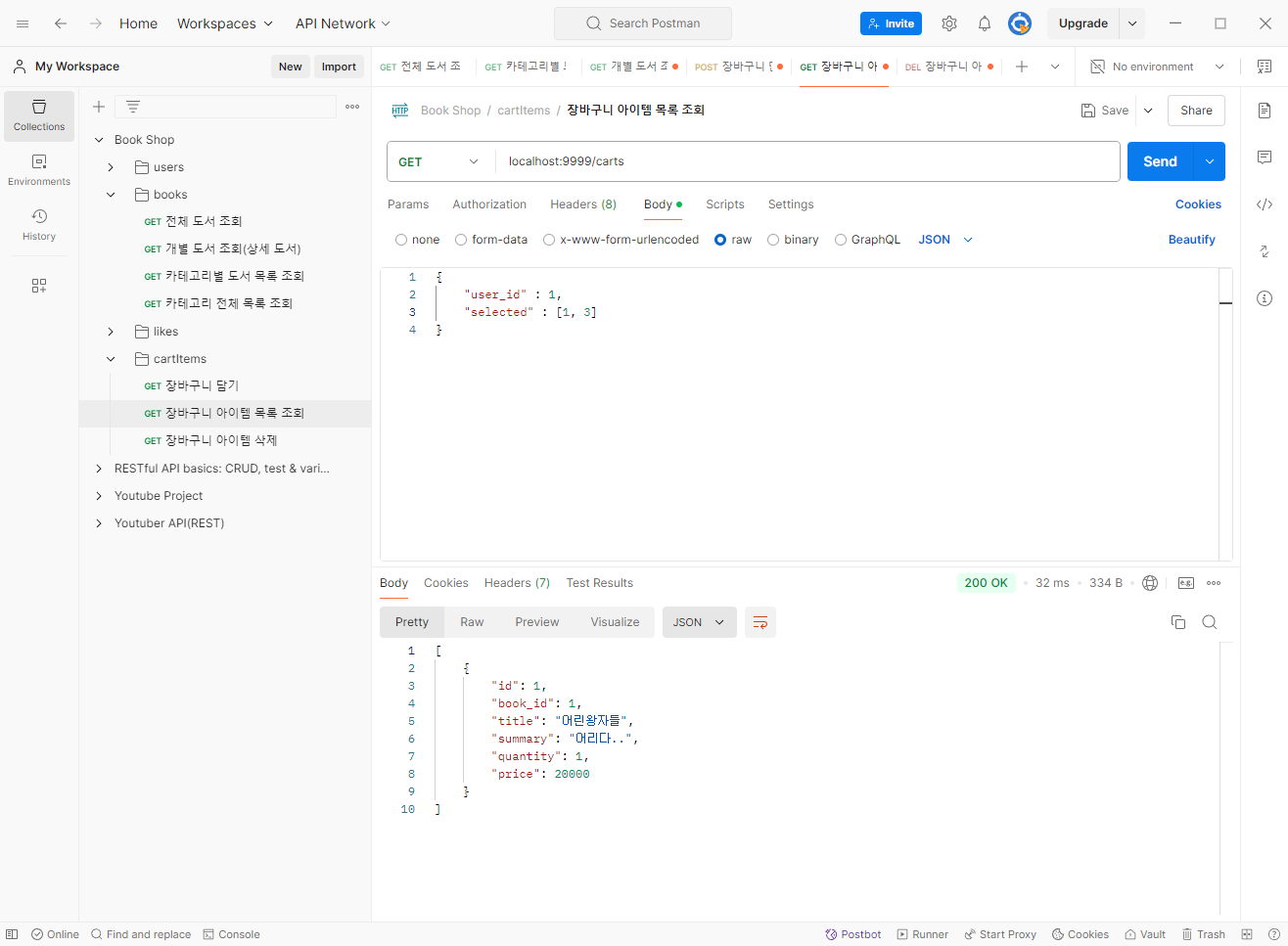1288x946 pixels.
Task: Open the request Info icon
Action: [x=1265, y=298]
